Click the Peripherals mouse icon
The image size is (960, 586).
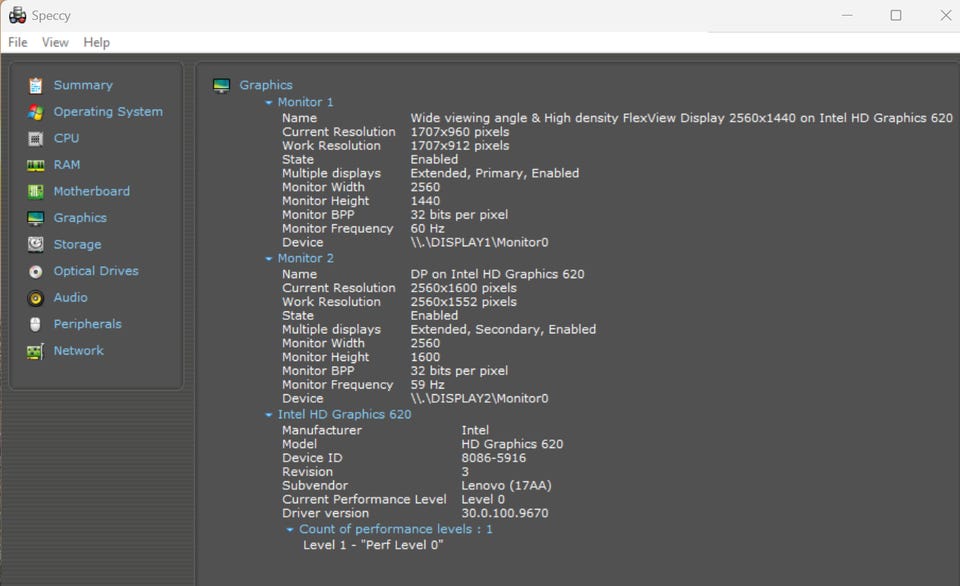[x=36, y=324]
